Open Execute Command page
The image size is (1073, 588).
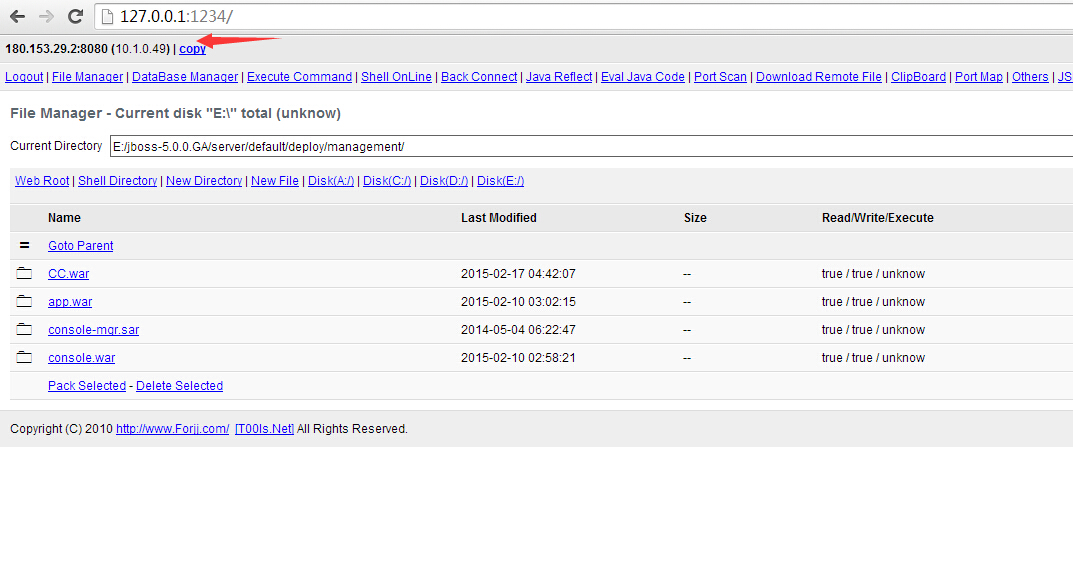coord(299,77)
